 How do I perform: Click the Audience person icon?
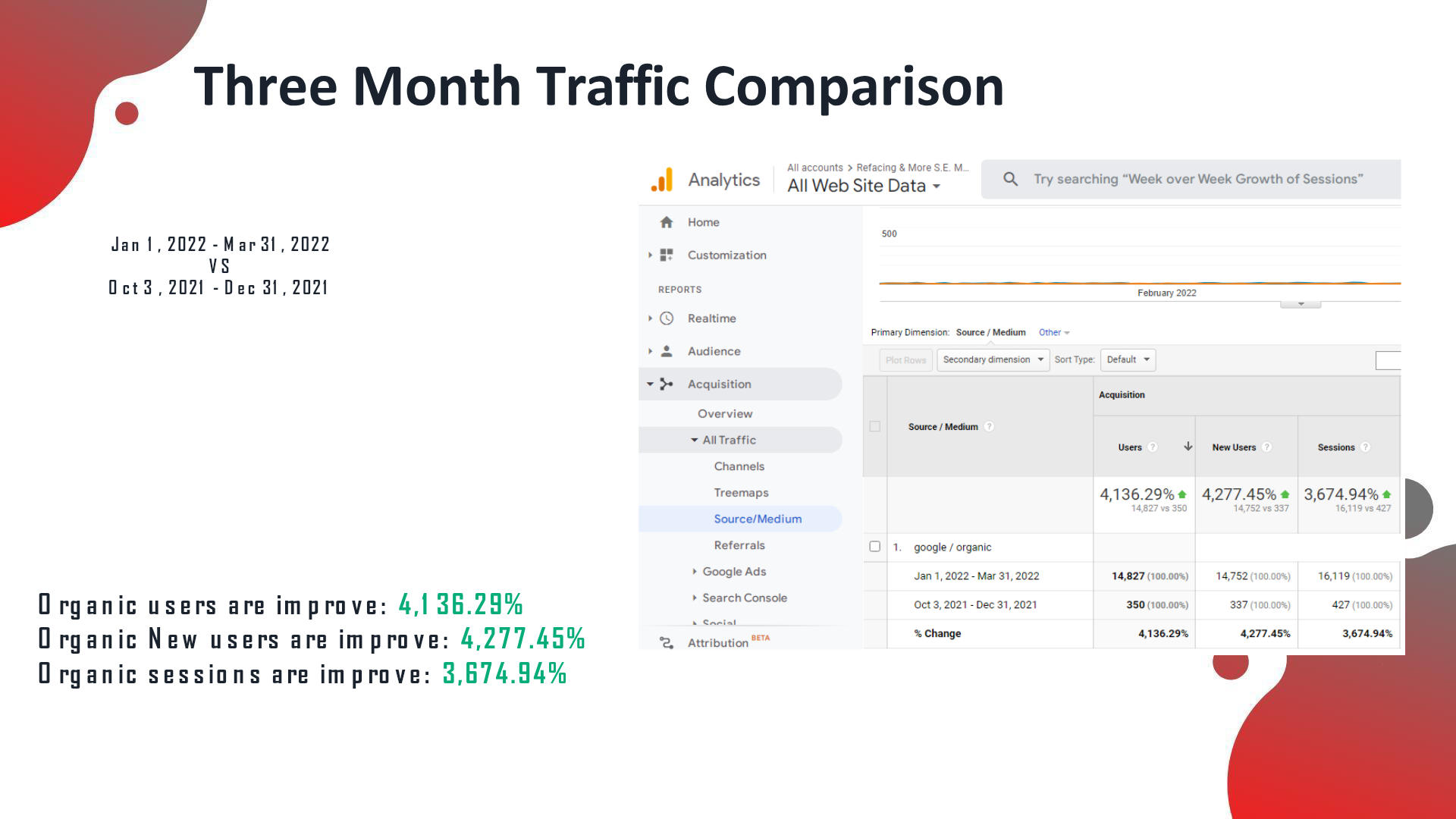667,351
